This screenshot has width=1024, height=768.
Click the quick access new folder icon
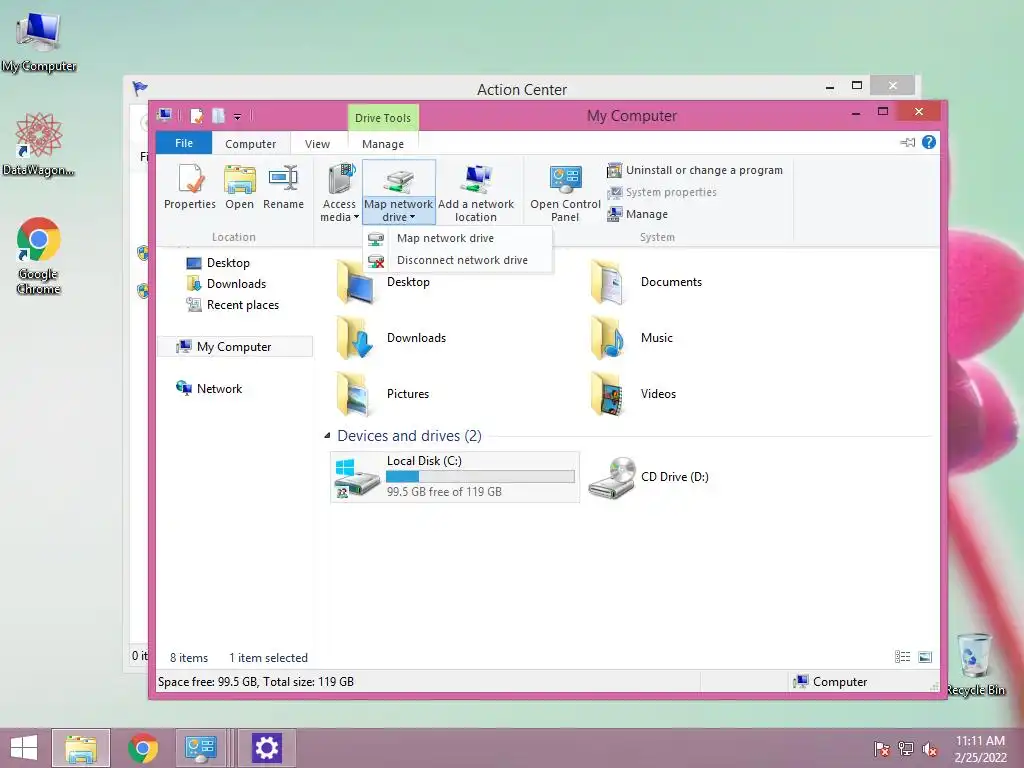click(x=218, y=116)
